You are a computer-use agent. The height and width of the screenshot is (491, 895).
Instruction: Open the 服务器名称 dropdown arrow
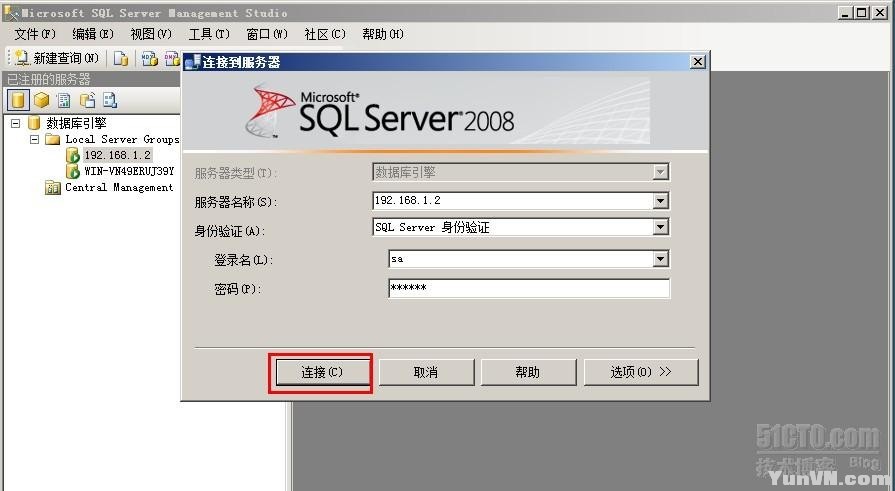pos(660,200)
